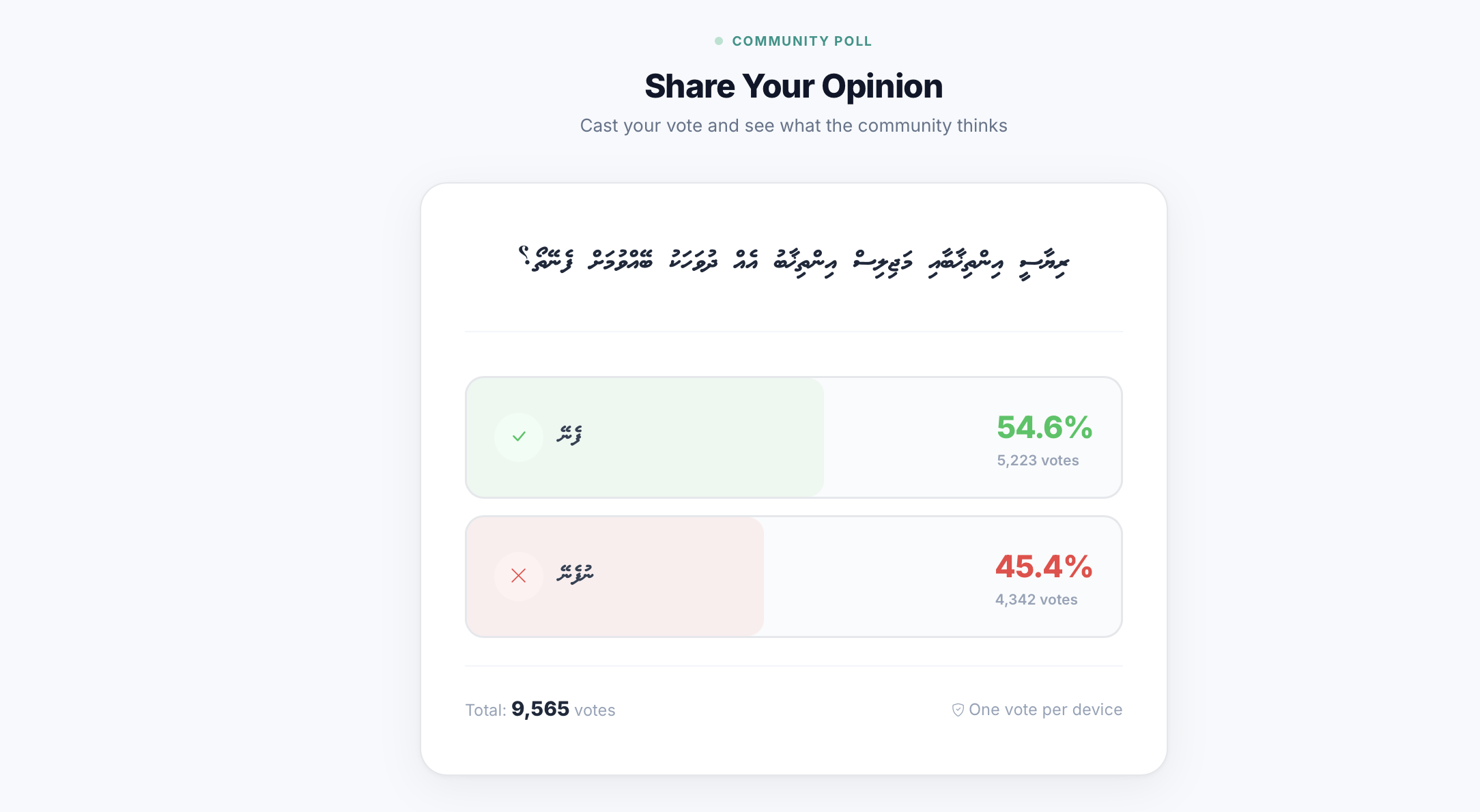Viewport: 1480px width, 812px height.
Task: Click the green dot beside Community Poll
Action: tap(718, 41)
